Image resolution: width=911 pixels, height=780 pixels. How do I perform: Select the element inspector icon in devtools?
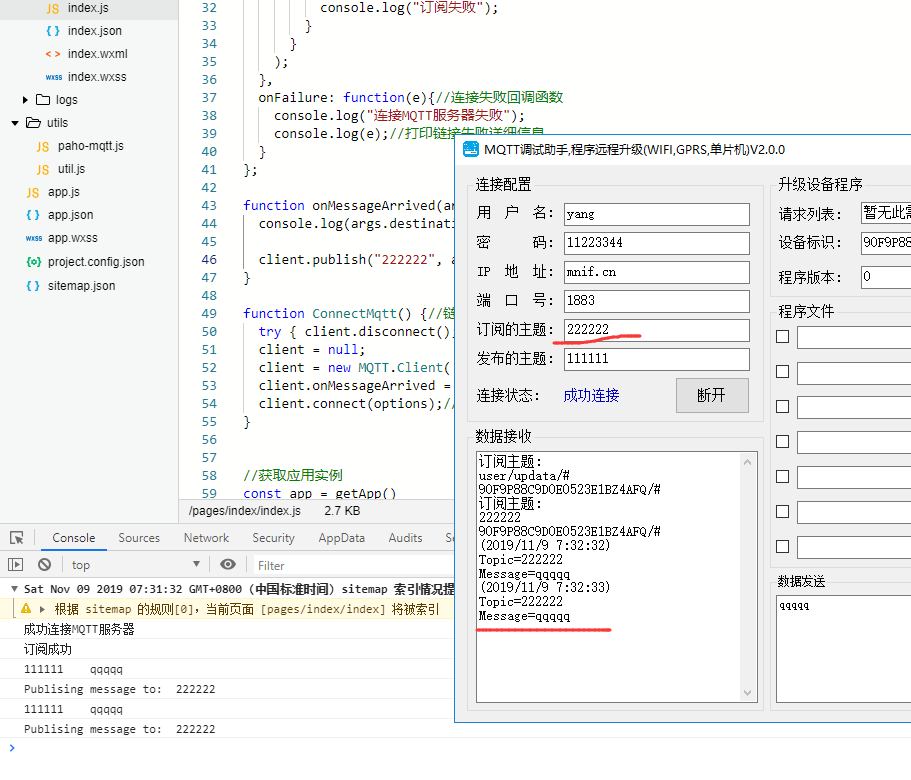pyautogui.click(x=17, y=538)
